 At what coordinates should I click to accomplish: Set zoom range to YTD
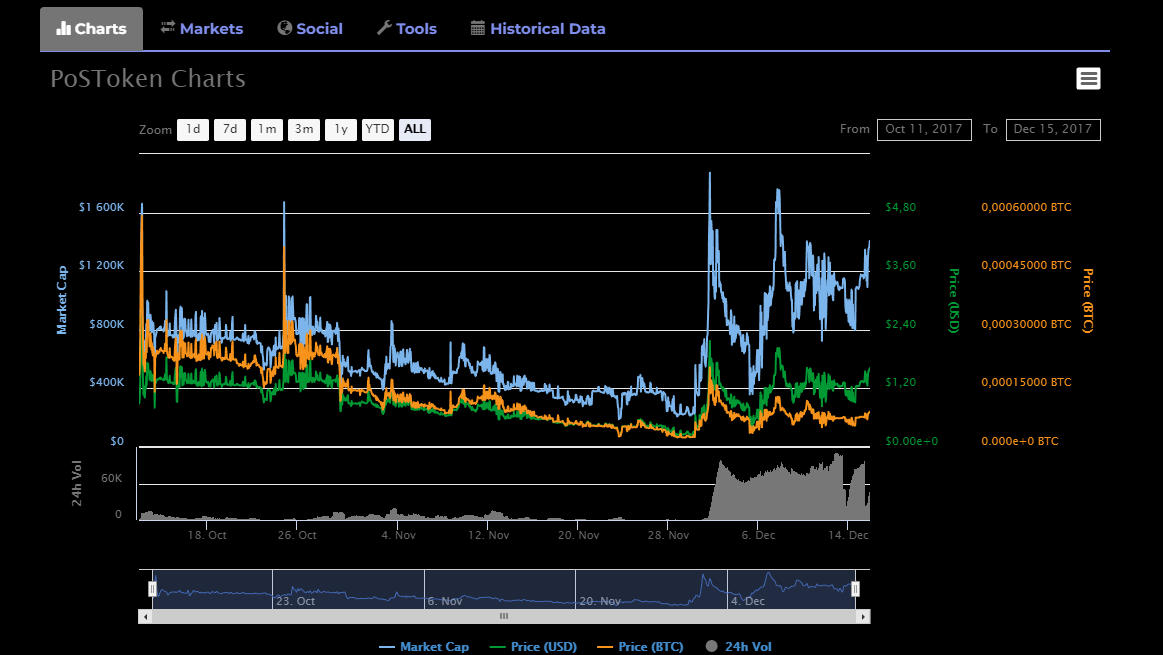[378, 129]
